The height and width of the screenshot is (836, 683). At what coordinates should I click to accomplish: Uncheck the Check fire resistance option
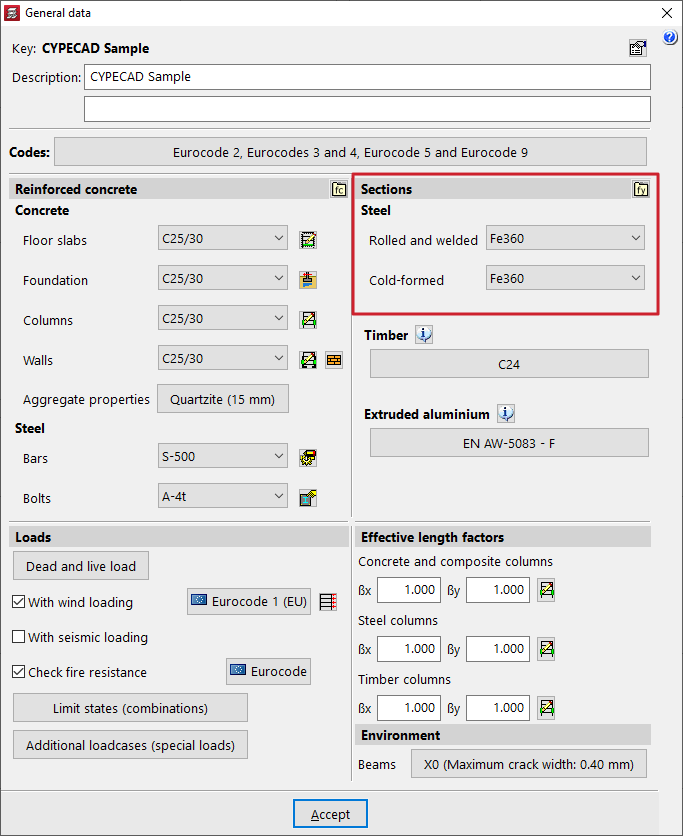point(19,672)
